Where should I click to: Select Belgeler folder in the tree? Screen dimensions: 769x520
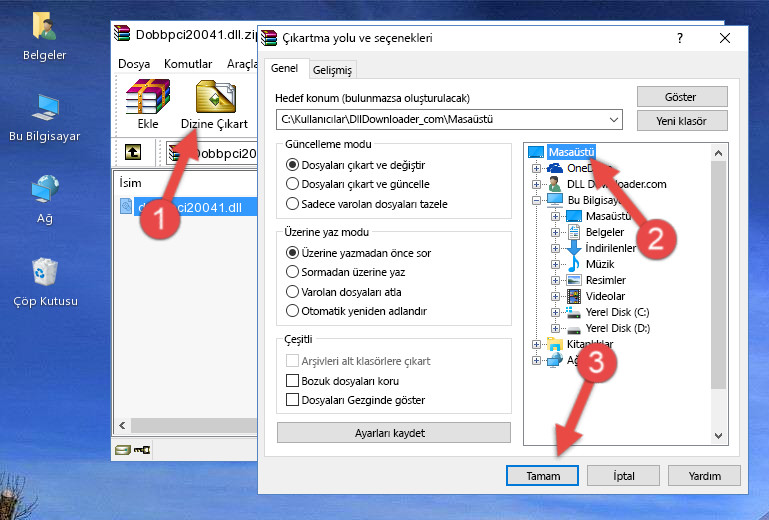605,232
